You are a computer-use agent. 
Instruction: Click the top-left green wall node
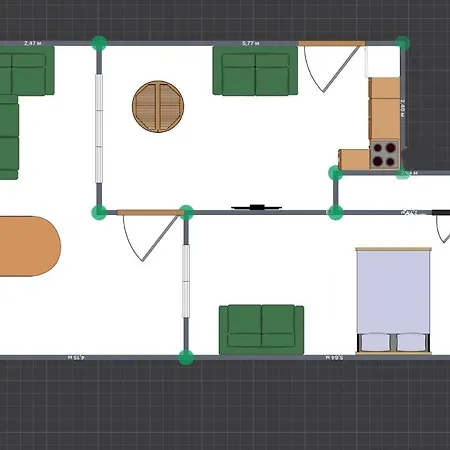99,43
